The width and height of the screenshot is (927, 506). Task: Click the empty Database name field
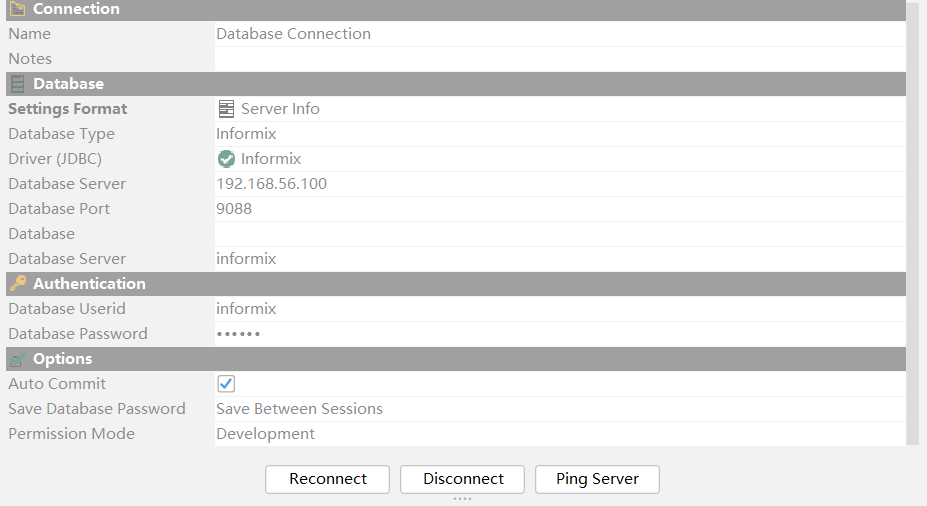560,233
